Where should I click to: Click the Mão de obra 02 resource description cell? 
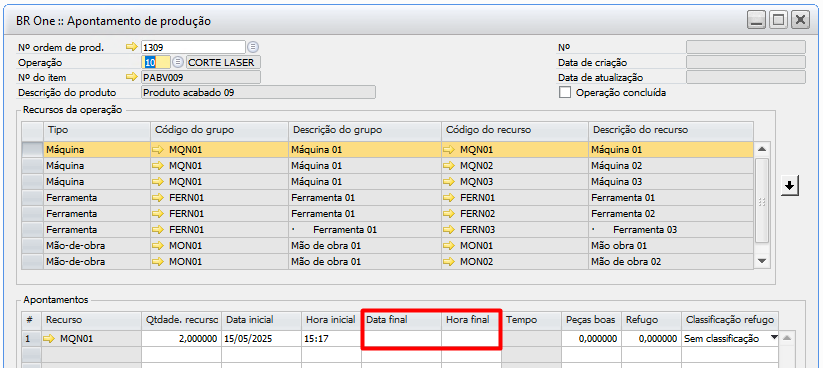coord(671,261)
